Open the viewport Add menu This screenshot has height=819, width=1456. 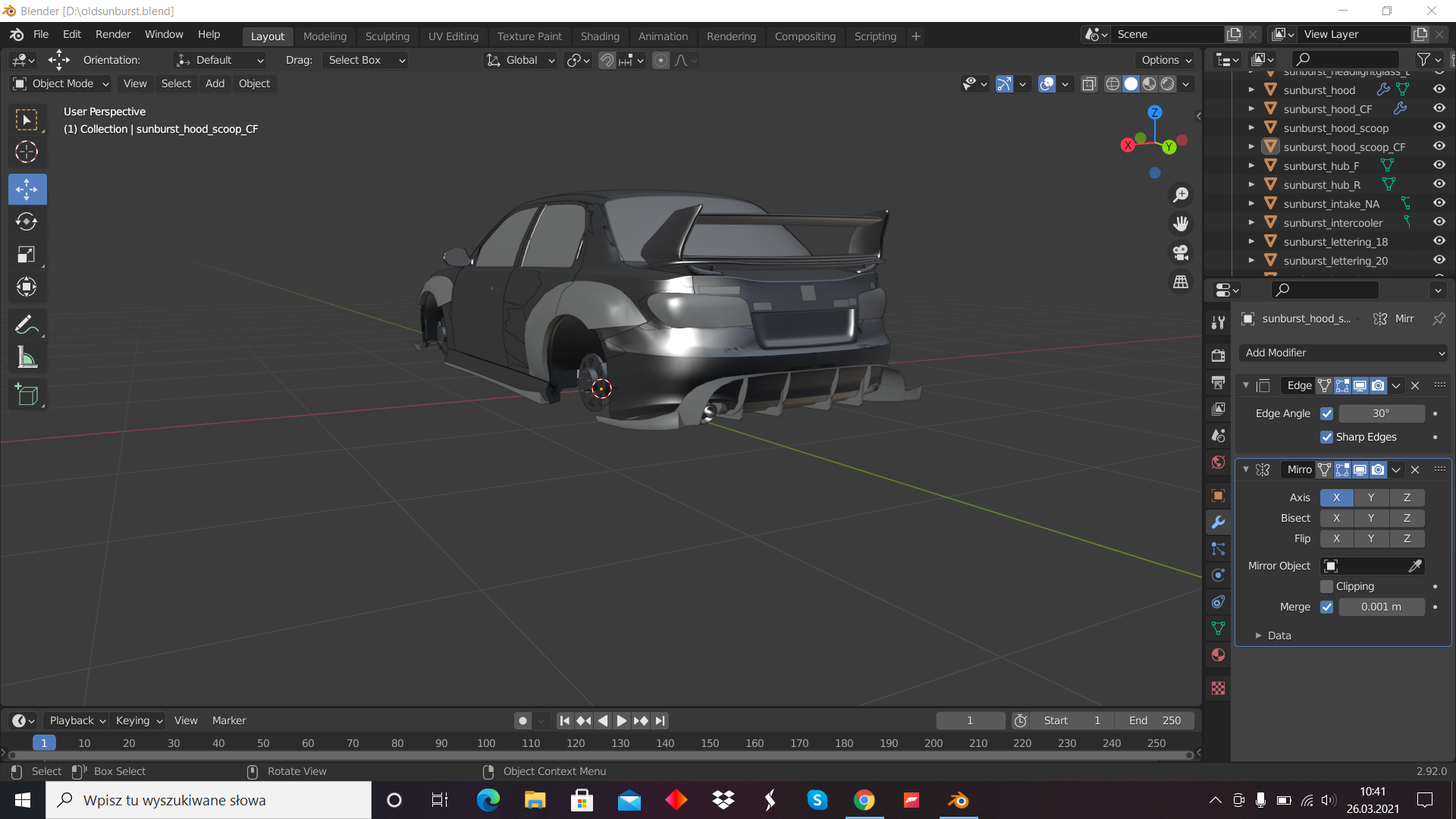tap(215, 83)
